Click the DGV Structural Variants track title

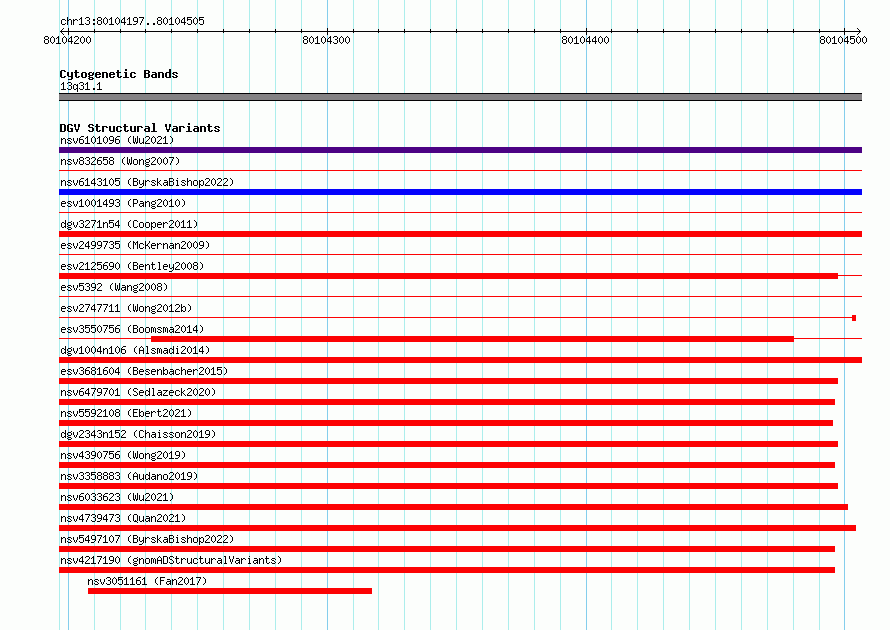140,128
